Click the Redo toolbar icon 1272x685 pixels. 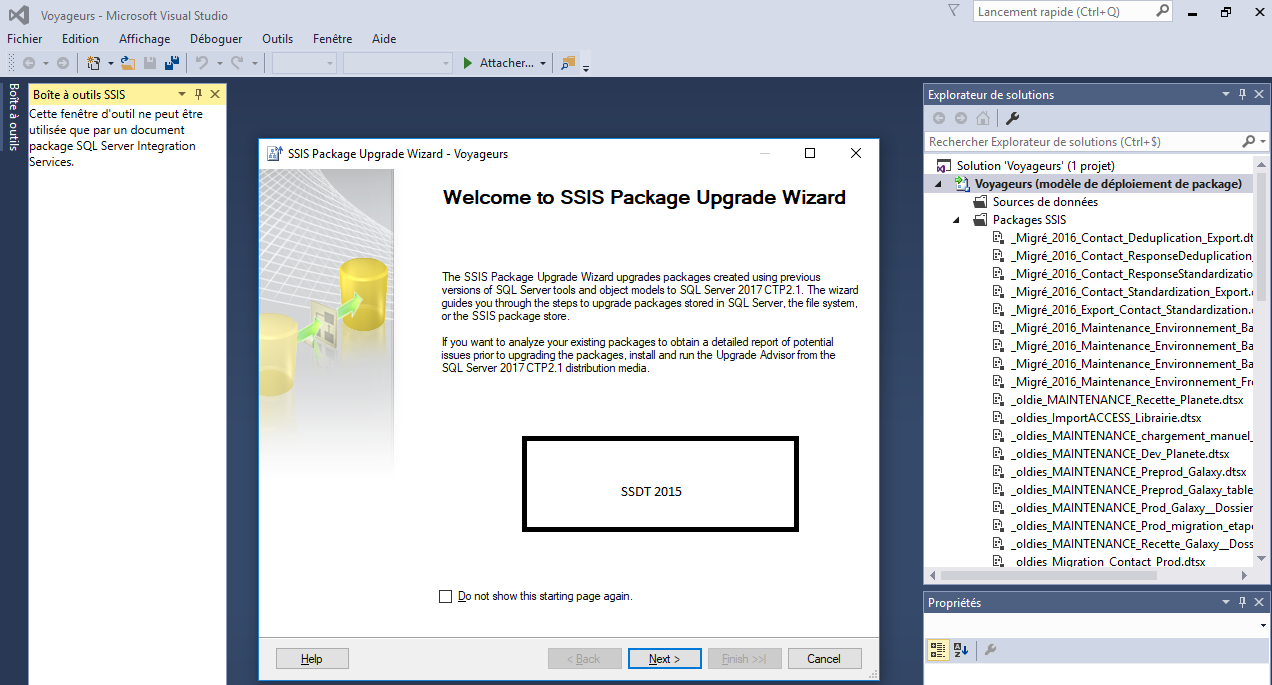coord(237,63)
